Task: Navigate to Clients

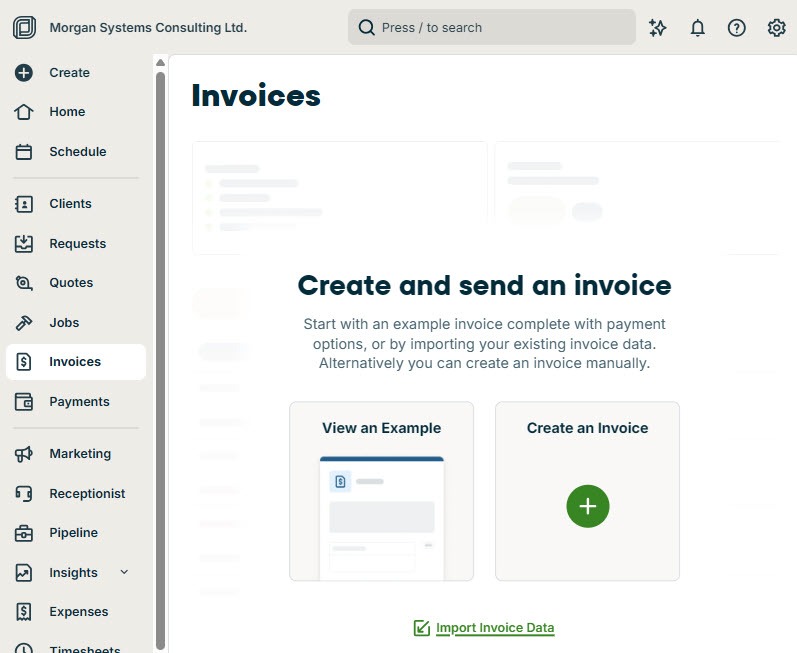Action: point(71,204)
